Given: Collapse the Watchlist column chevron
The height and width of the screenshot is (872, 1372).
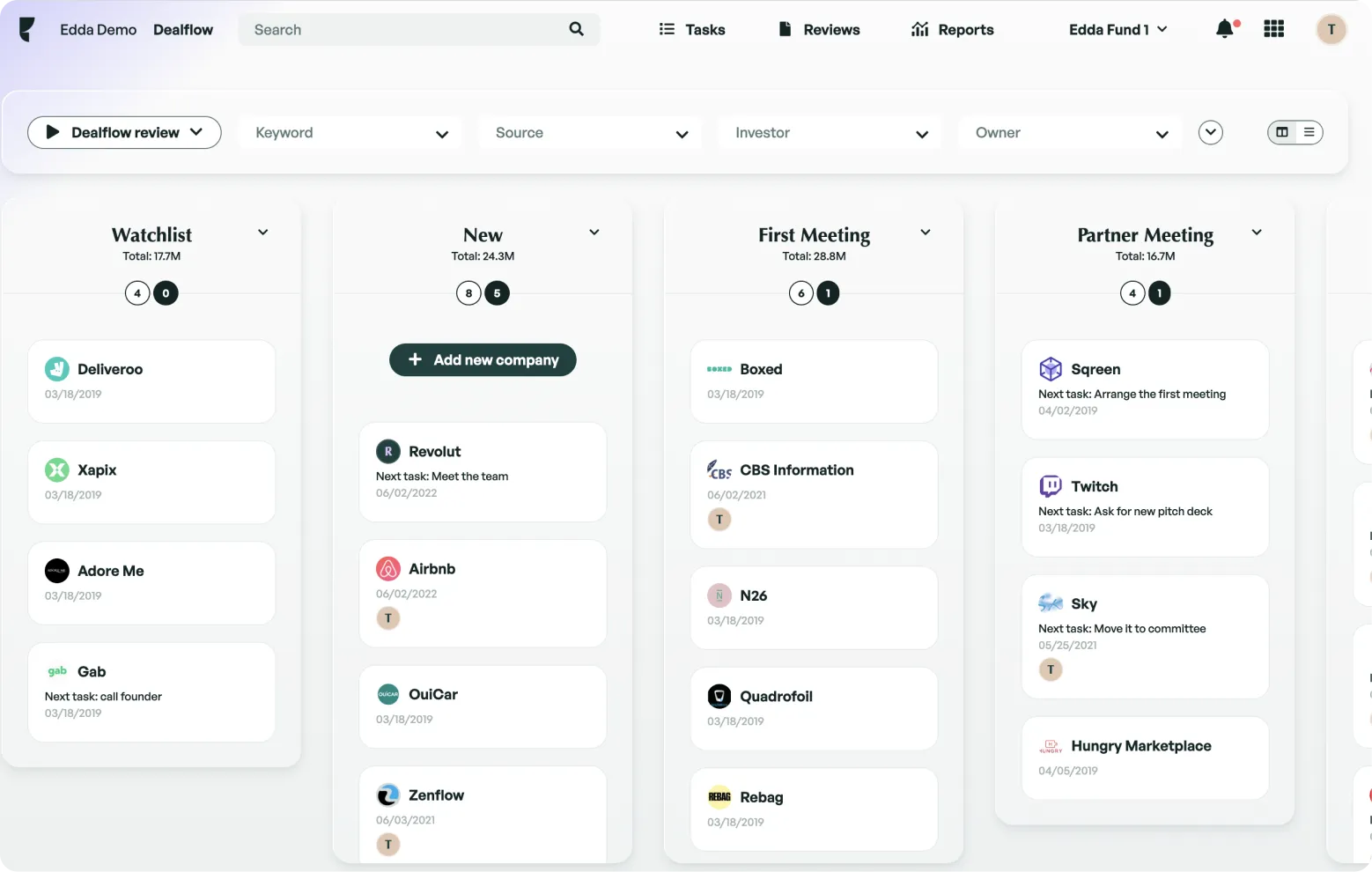Looking at the screenshot, I should [x=262, y=233].
